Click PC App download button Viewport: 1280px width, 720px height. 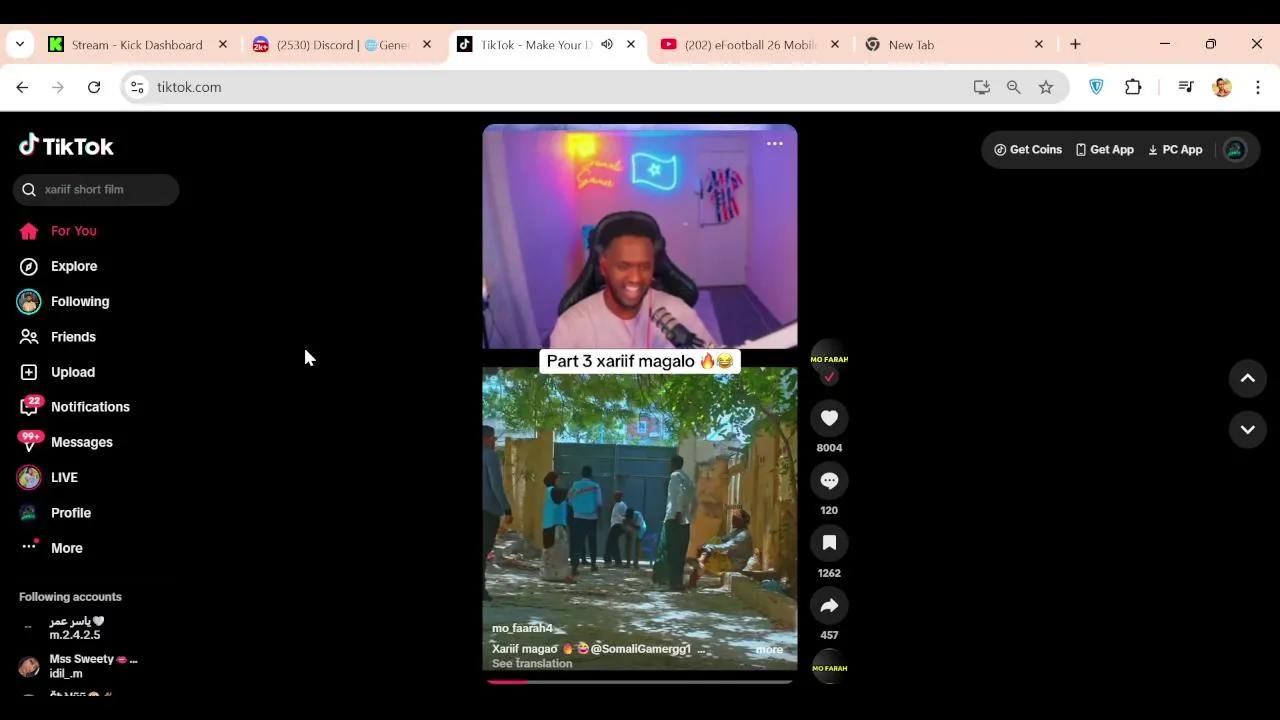click(1175, 149)
